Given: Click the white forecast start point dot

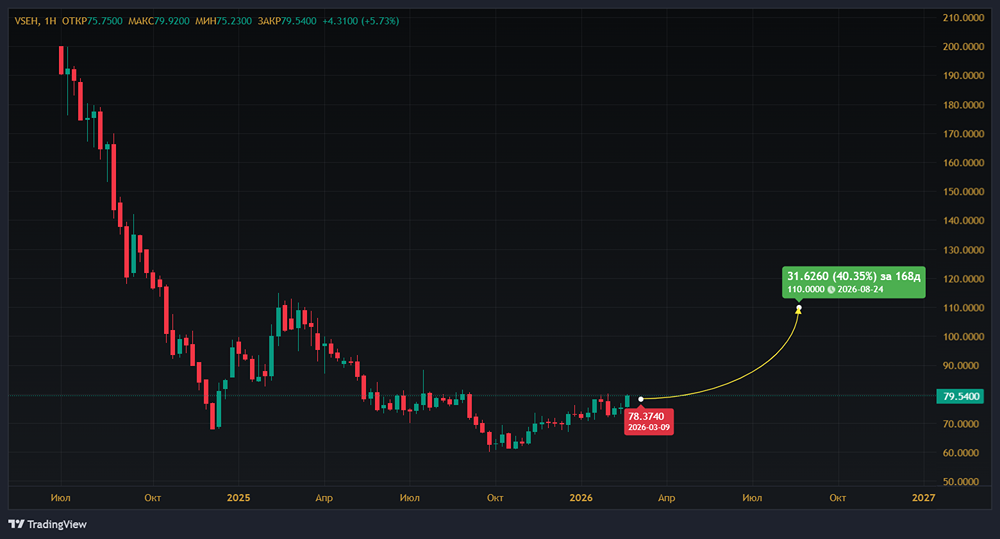Looking at the screenshot, I should (641, 399).
